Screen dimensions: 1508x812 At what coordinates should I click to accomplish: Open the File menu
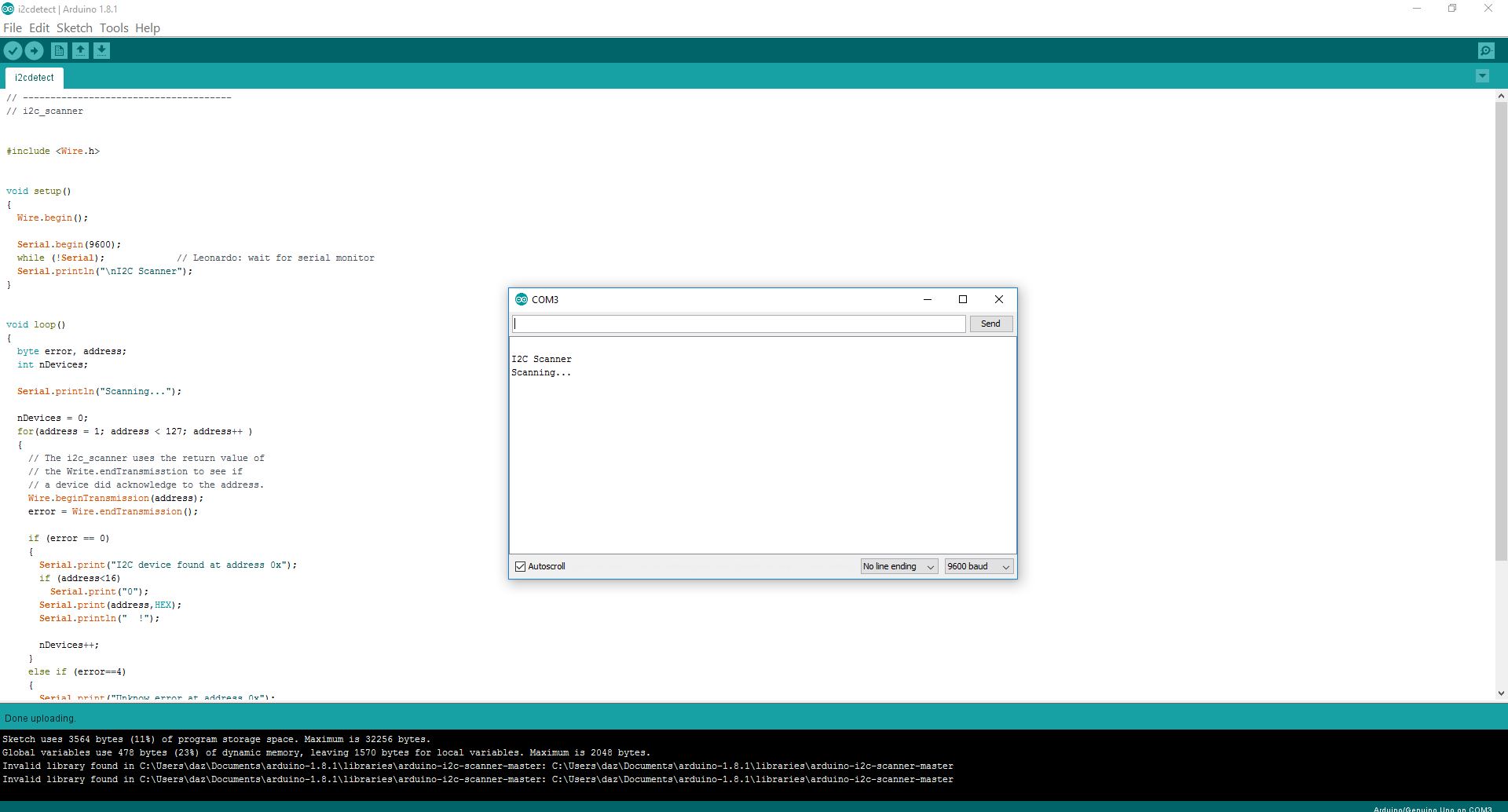(x=13, y=27)
